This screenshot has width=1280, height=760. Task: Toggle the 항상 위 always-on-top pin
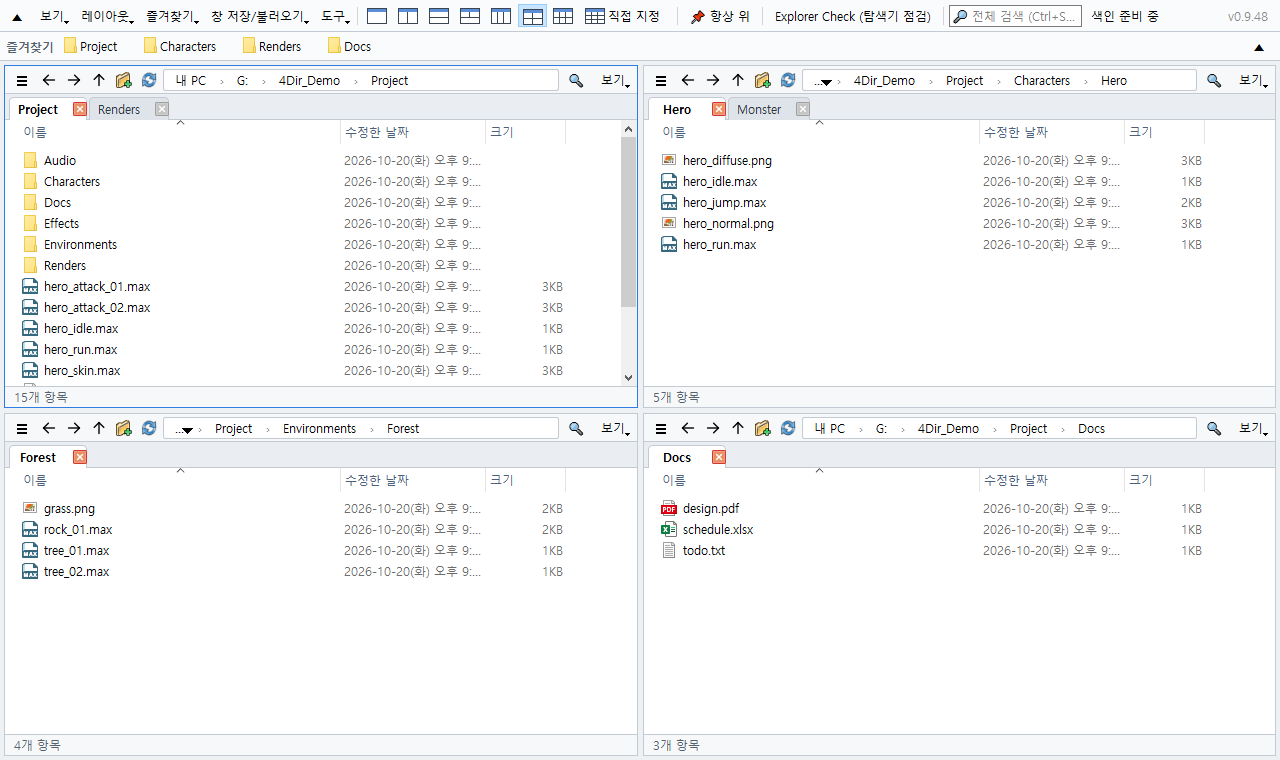tap(720, 16)
